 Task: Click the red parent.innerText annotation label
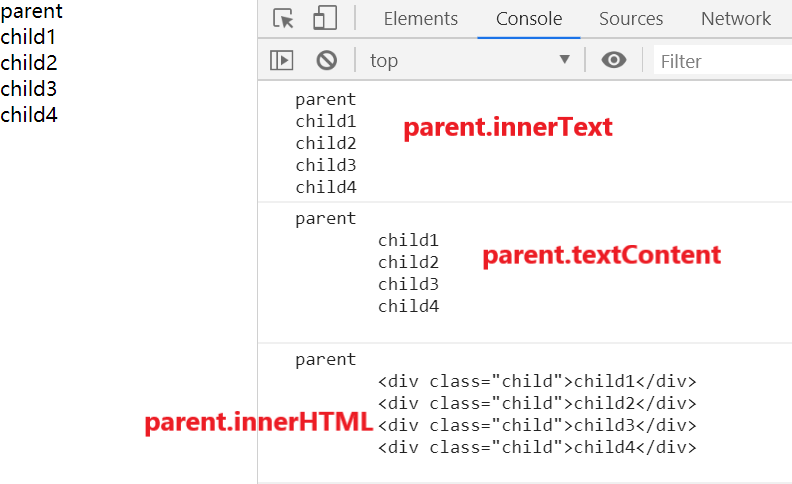[x=507, y=128]
